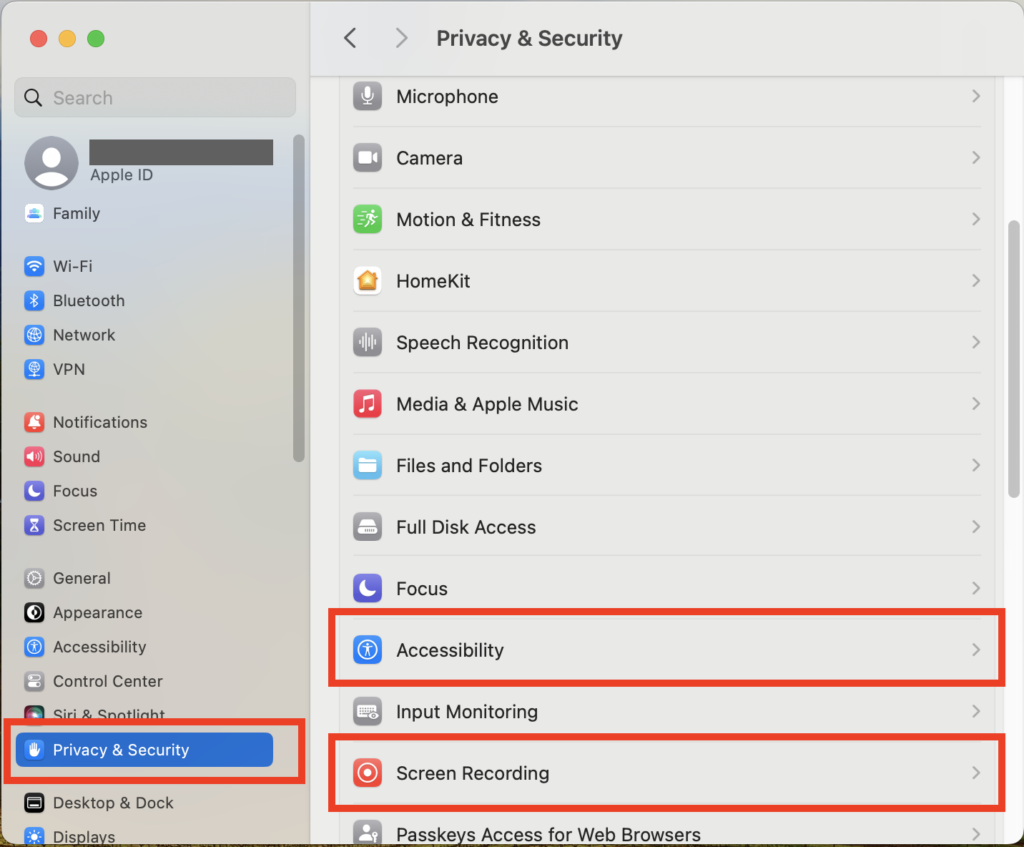Open Input Monitoring using right chevron
Screen dimensions: 1024x847
tap(976, 711)
